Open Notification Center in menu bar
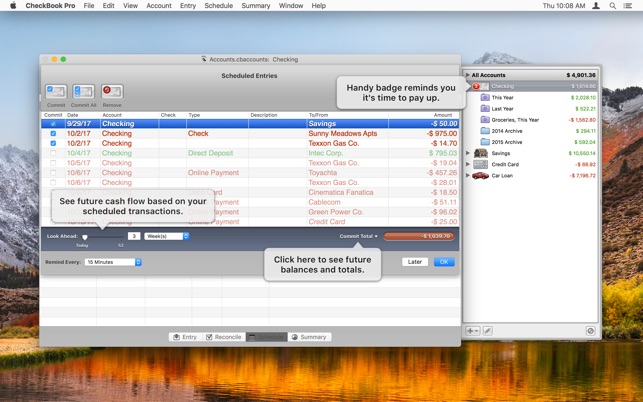The width and height of the screenshot is (643, 402). 628,6
